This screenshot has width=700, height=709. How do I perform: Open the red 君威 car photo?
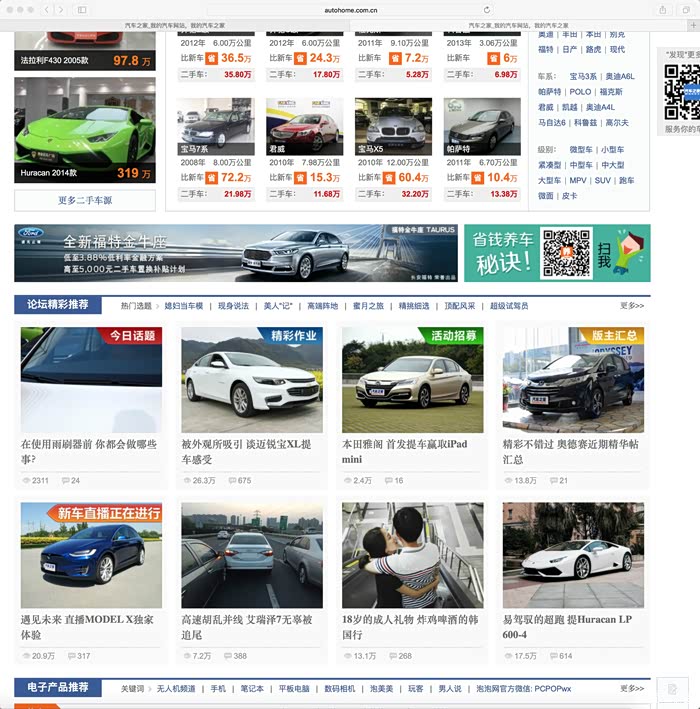click(x=304, y=127)
